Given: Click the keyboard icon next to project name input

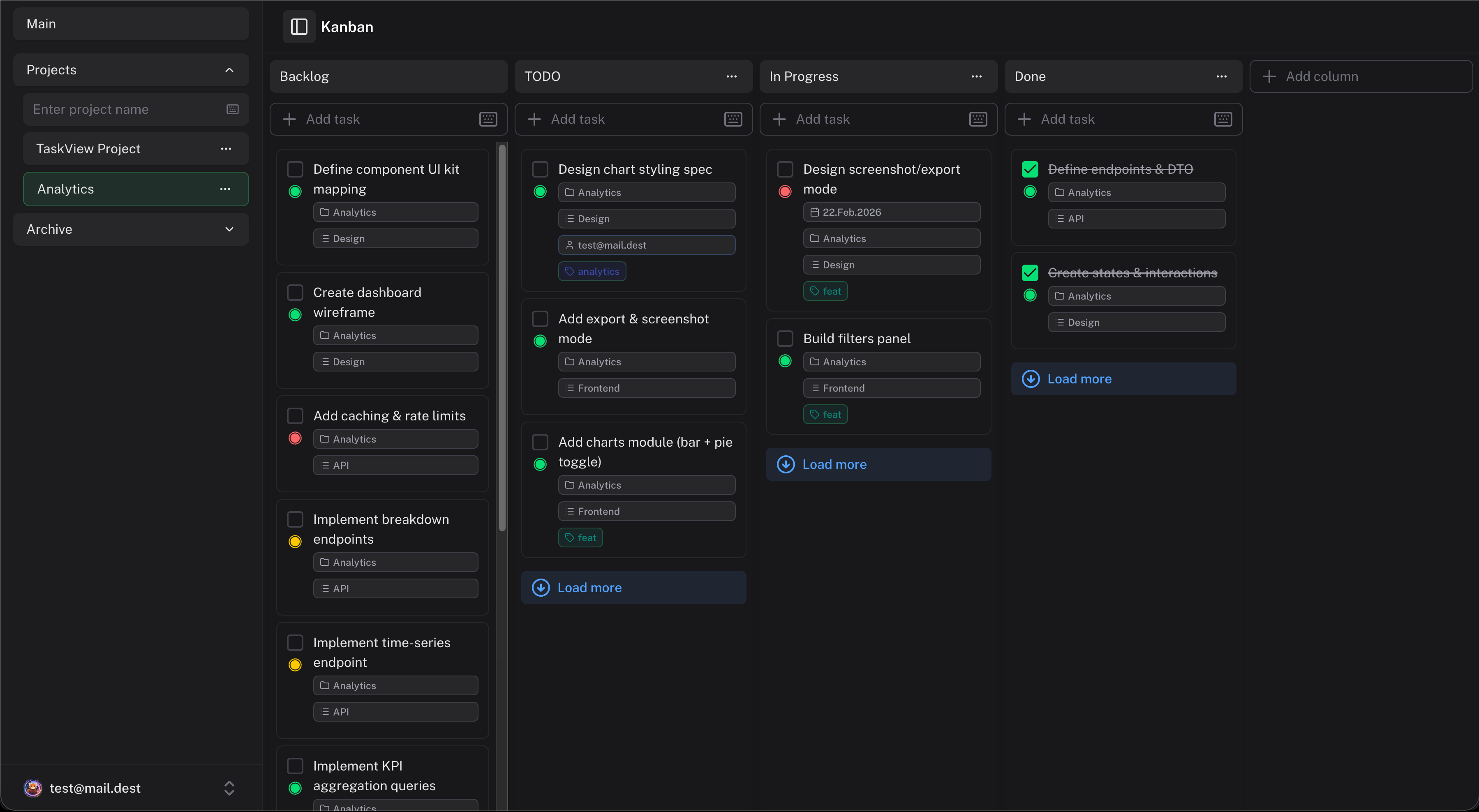Looking at the screenshot, I should [233, 109].
